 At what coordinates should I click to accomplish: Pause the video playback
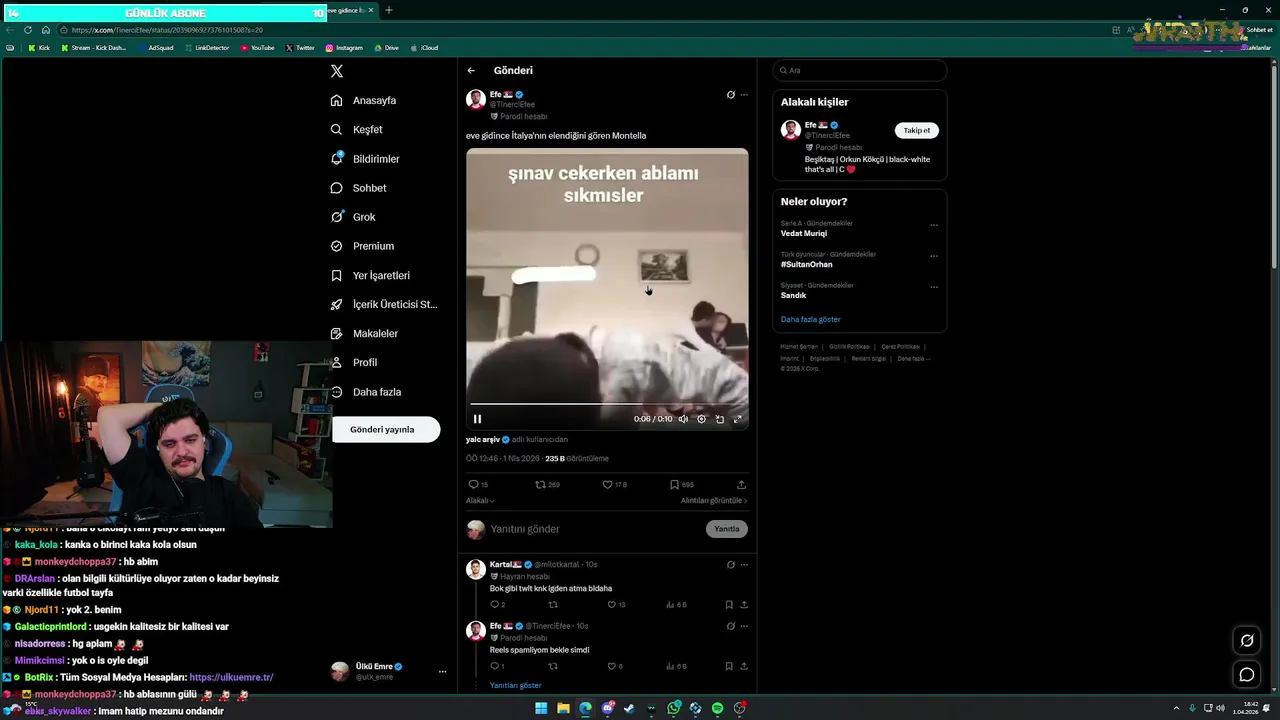point(477,419)
